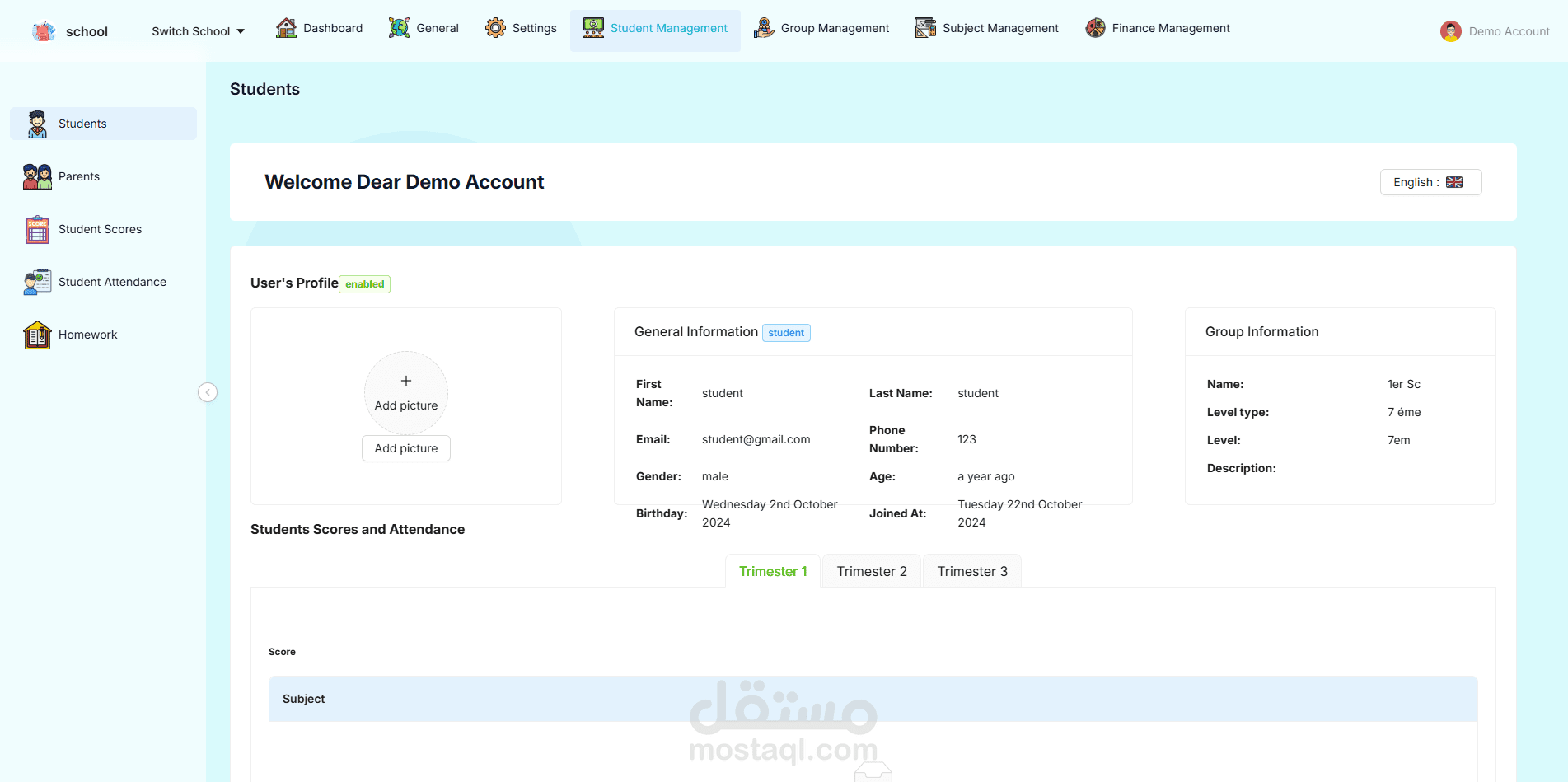The image size is (1568, 782).
Task: Click the level type 7 éme
Action: 1404,412
